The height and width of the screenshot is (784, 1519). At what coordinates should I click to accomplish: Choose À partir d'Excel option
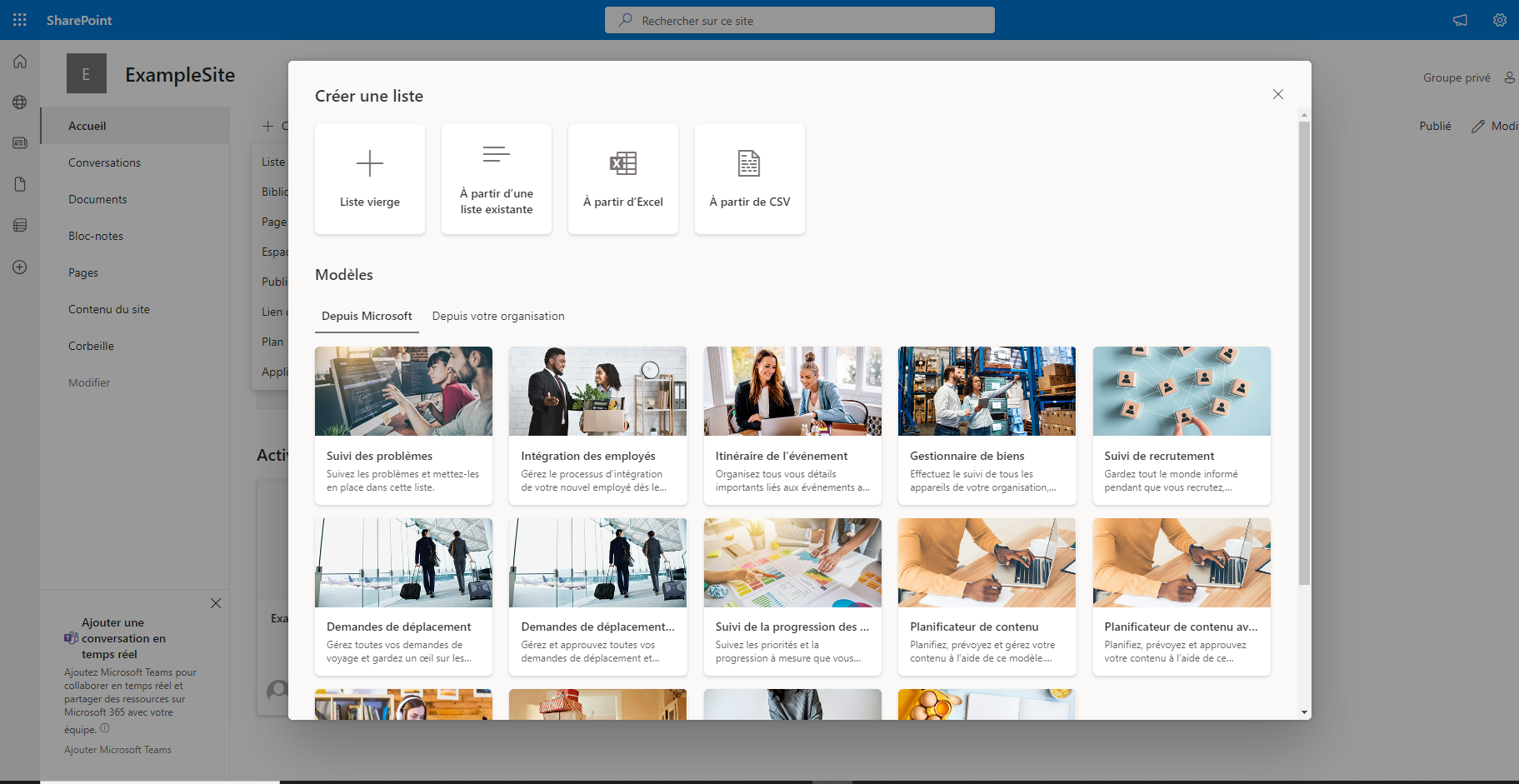(623, 179)
